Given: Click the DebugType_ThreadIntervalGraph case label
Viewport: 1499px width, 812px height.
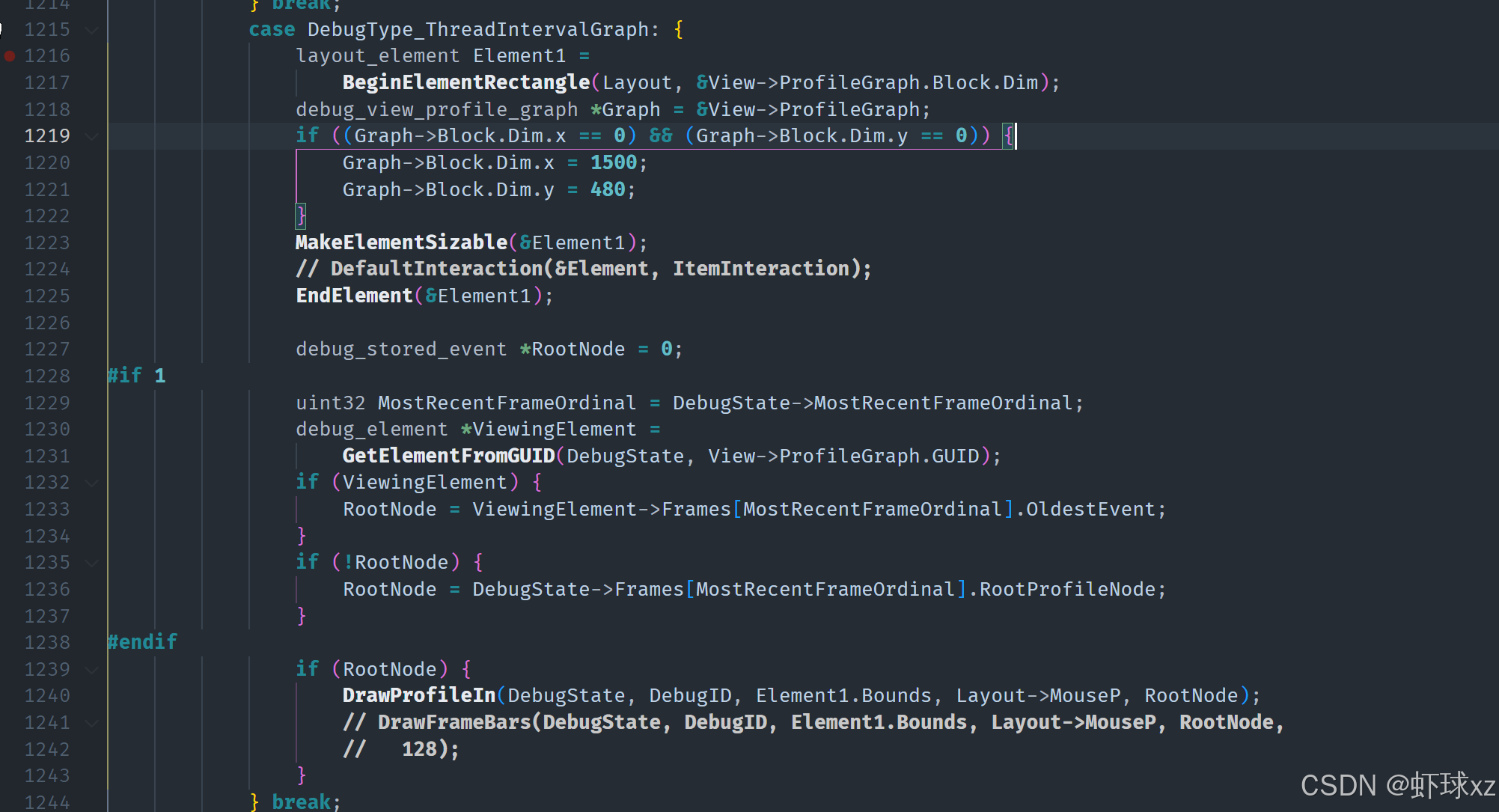Looking at the screenshot, I should 477,30.
